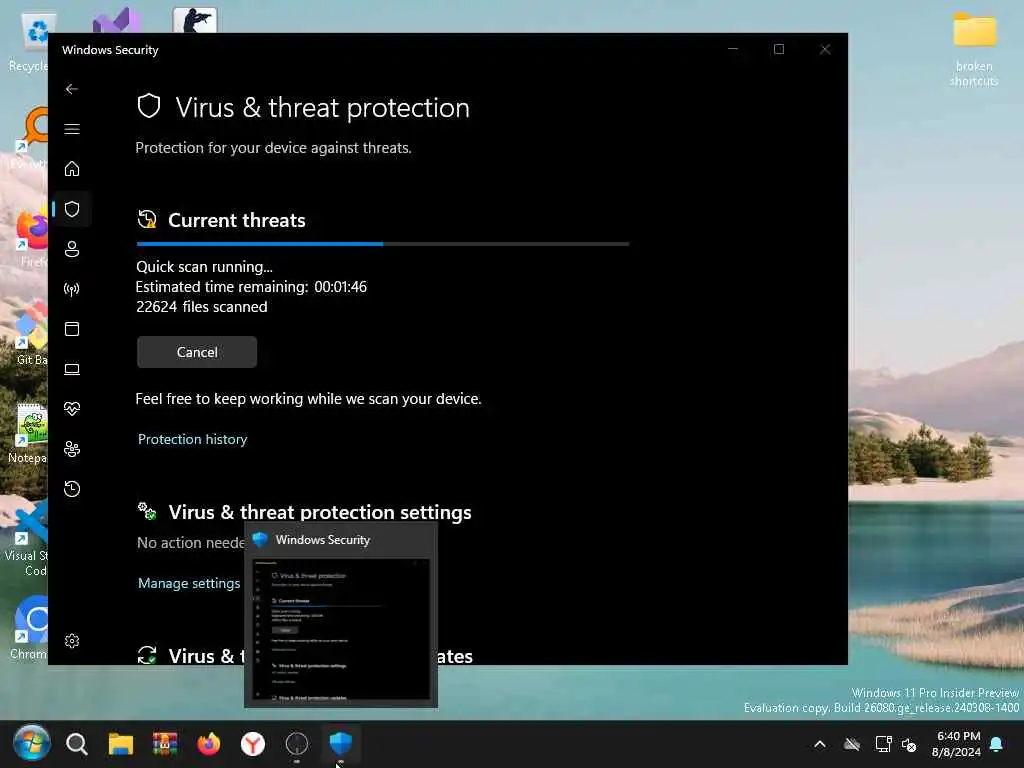Open the notification bell

[x=997, y=744]
